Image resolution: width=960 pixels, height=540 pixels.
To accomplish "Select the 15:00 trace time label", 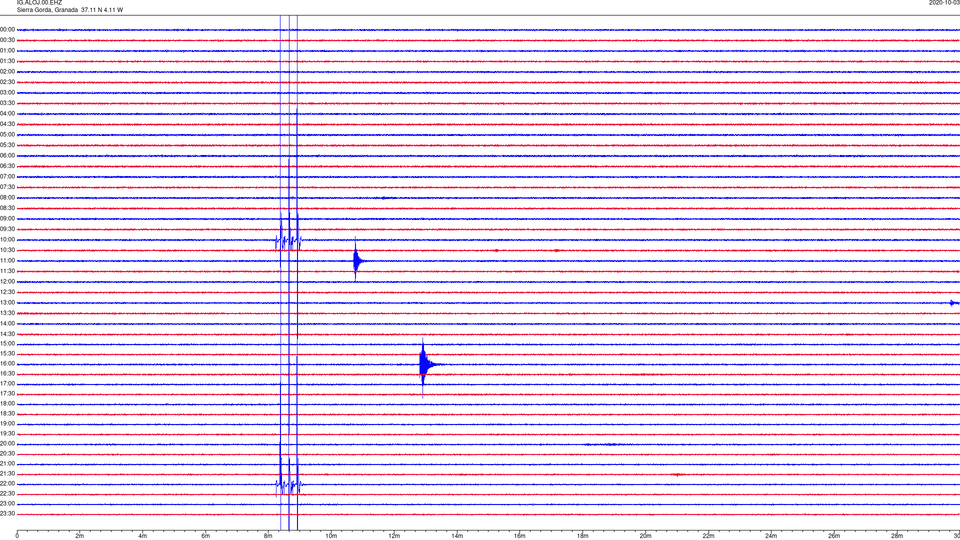I will coord(7,344).
